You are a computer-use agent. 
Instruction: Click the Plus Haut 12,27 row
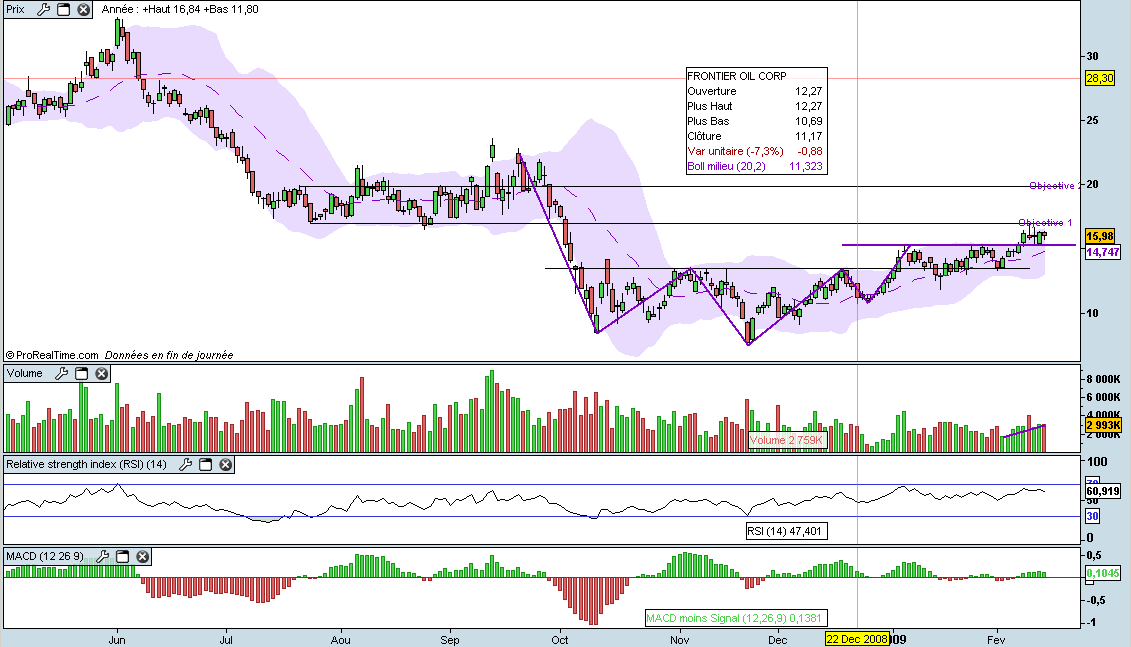pyautogui.click(x=754, y=106)
